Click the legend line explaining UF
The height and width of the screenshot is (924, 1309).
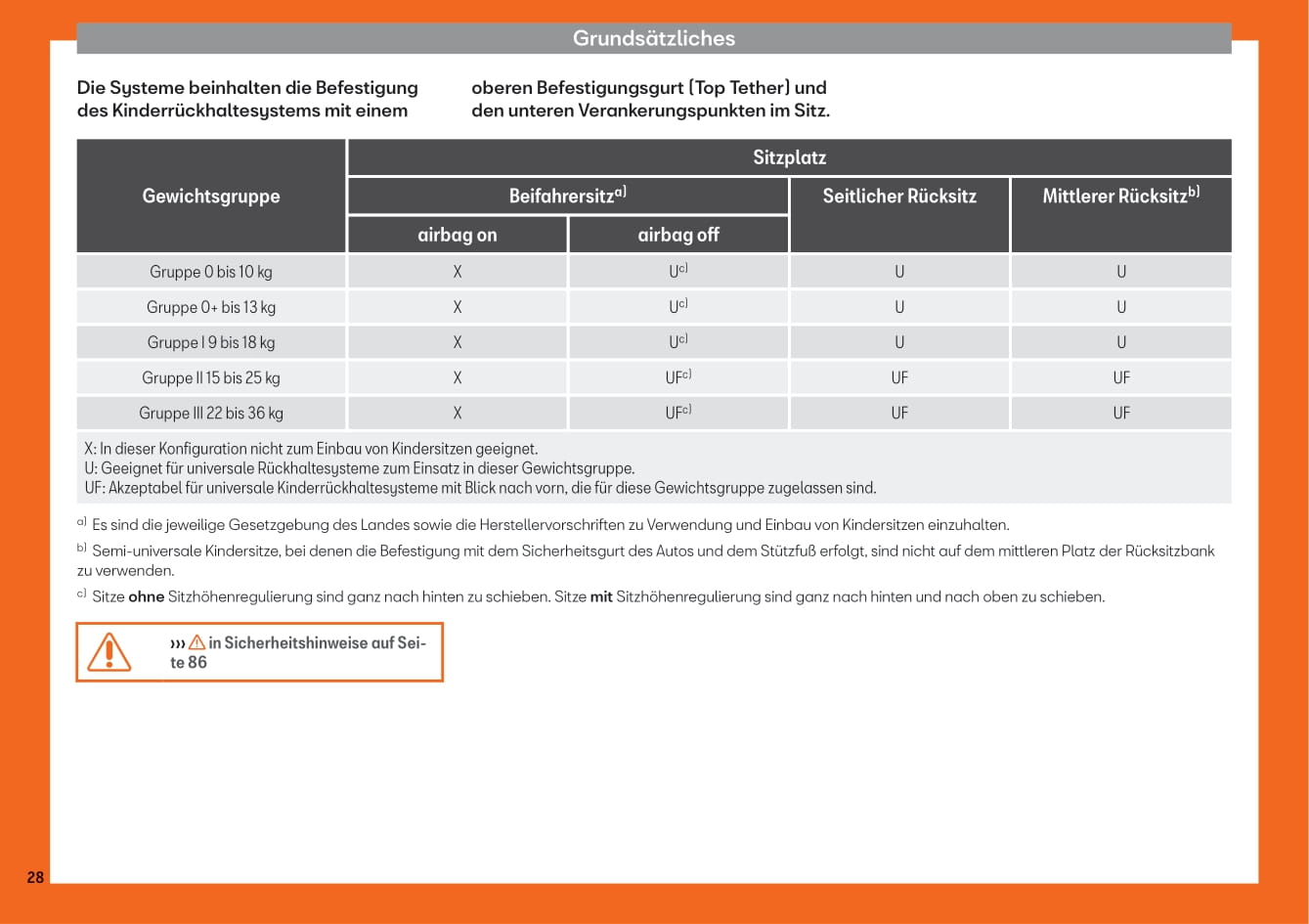coord(480,488)
